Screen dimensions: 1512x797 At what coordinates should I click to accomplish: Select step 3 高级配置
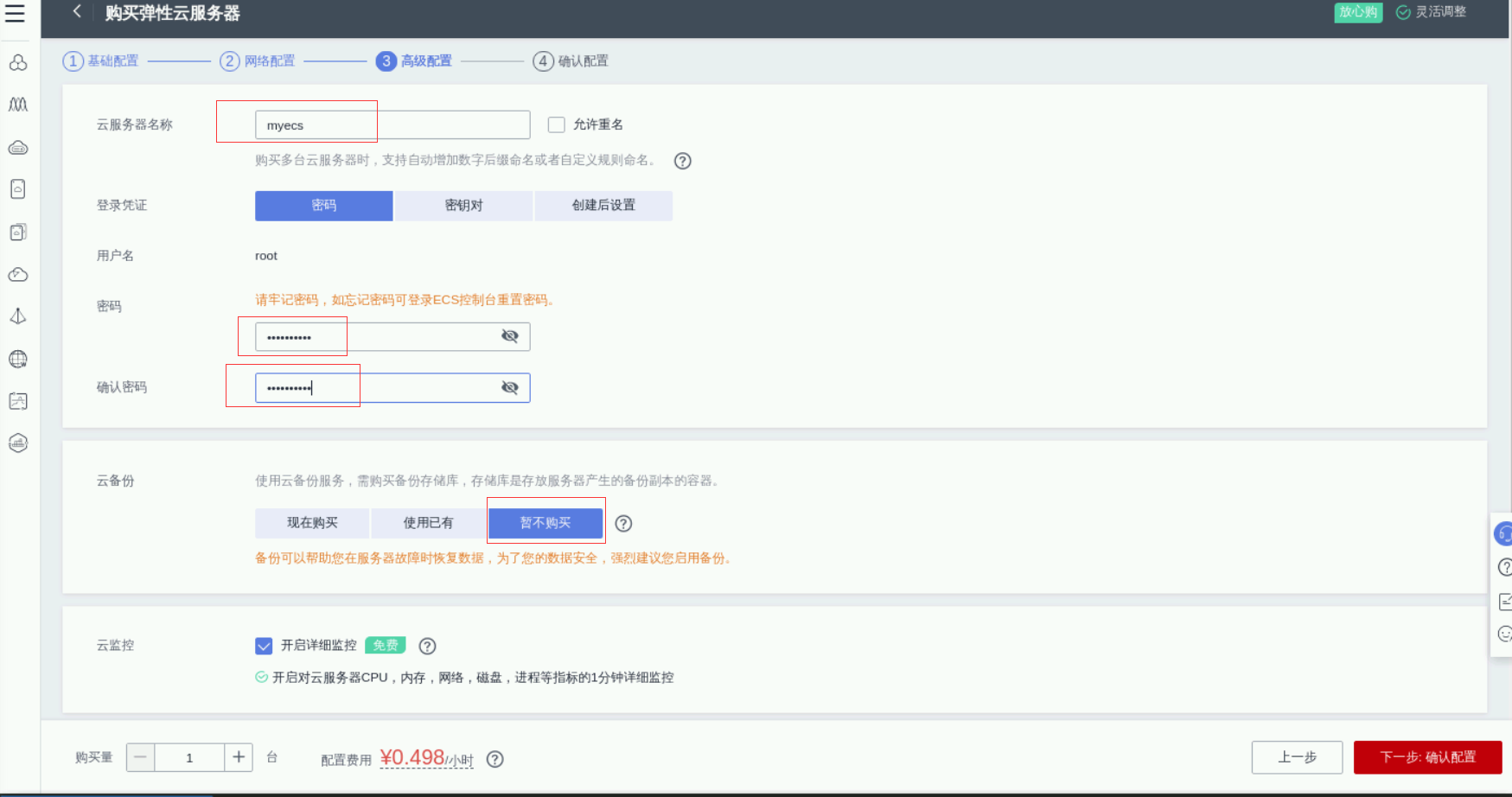coord(414,61)
